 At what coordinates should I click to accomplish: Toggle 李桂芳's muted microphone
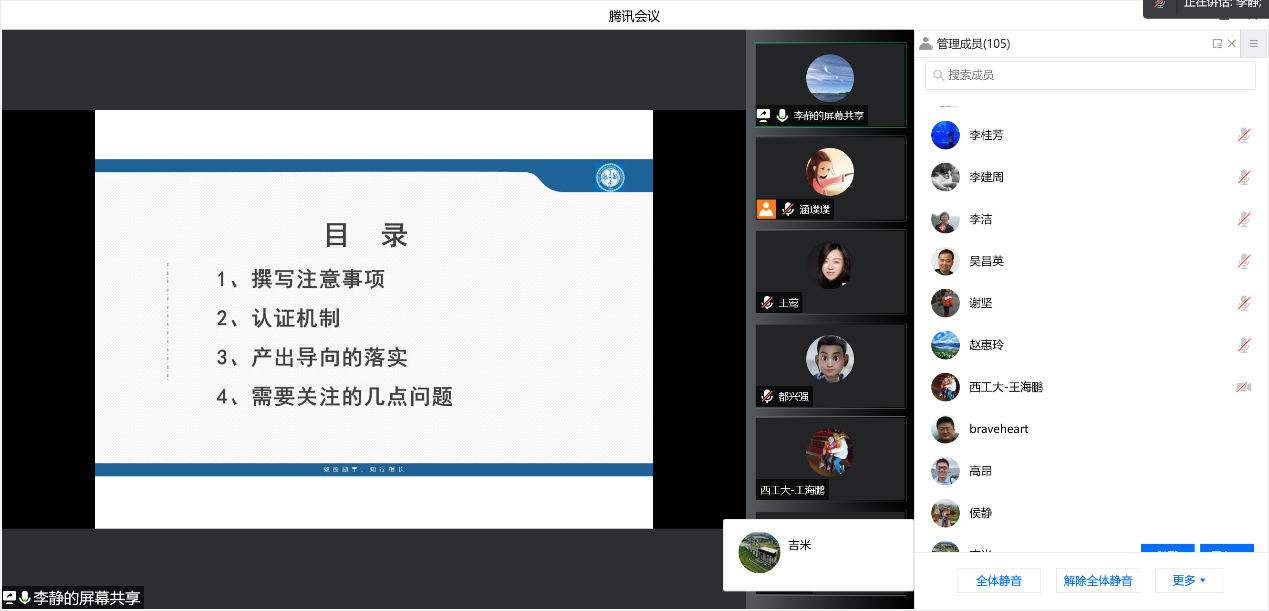1244,135
